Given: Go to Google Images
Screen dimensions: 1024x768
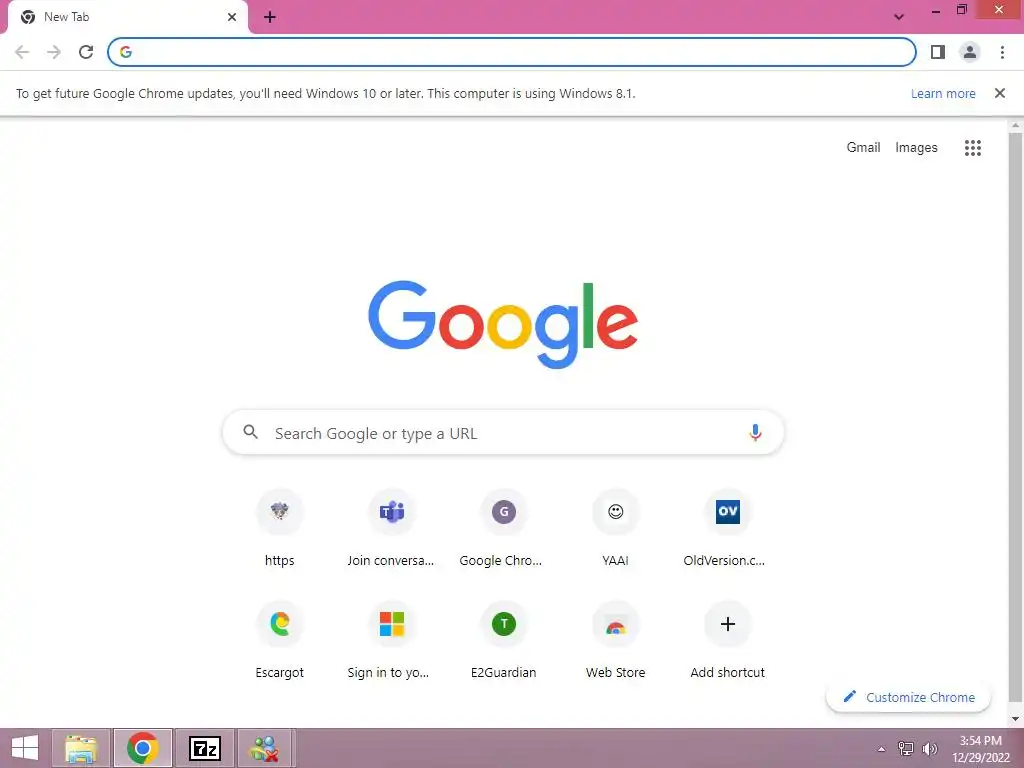Looking at the screenshot, I should click(x=916, y=148).
